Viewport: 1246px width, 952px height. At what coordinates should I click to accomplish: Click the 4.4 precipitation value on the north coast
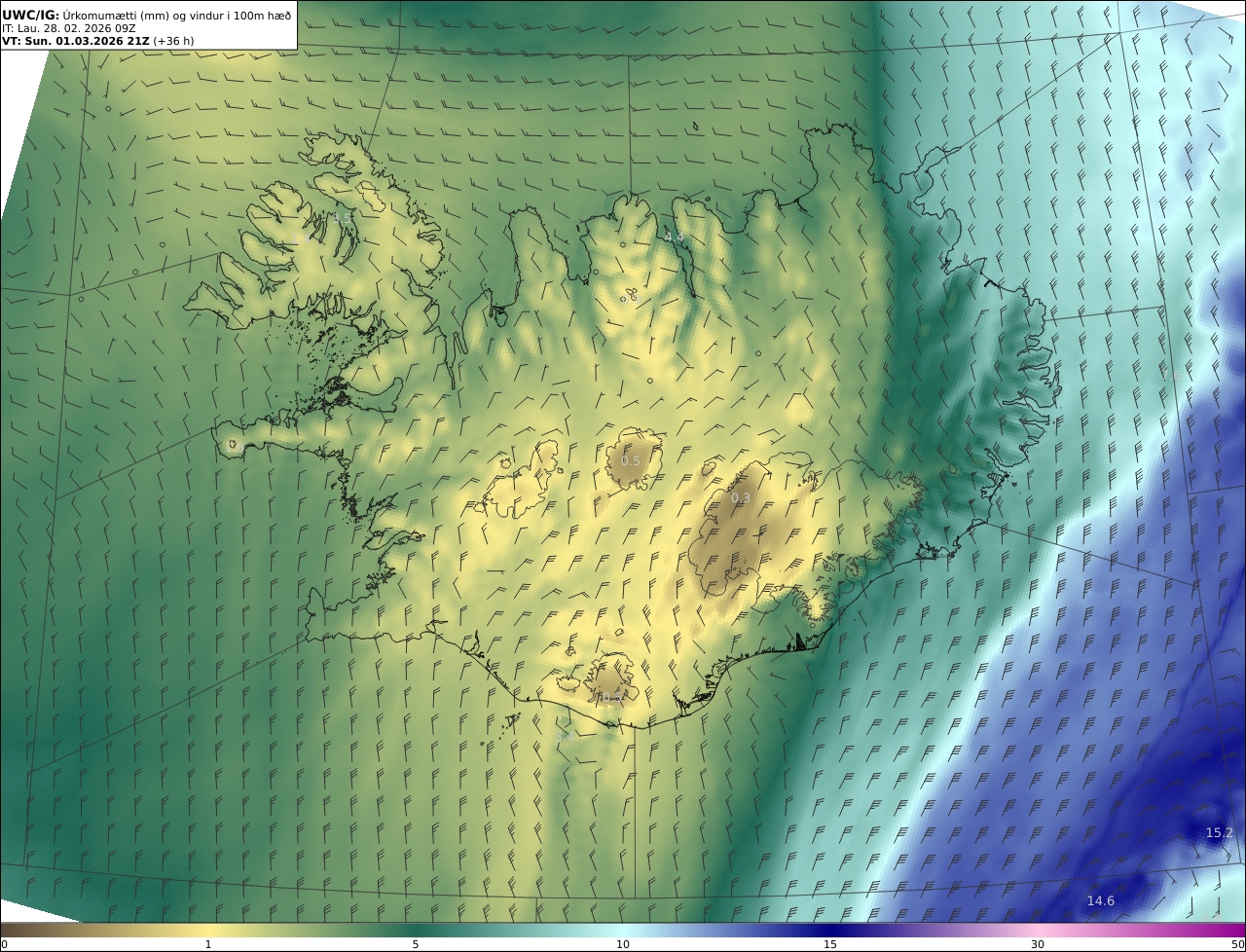(x=674, y=238)
